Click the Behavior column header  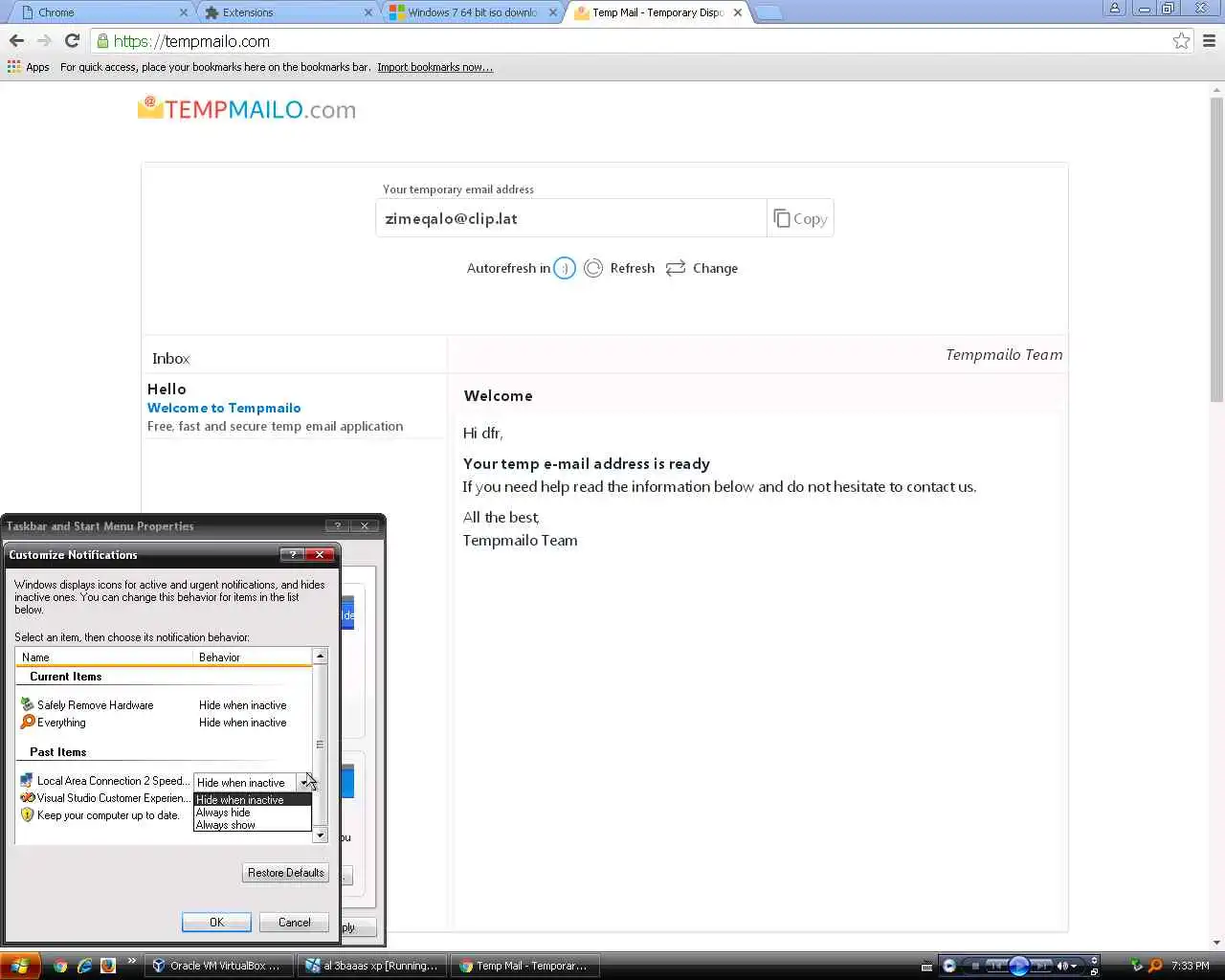[x=253, y=657]
